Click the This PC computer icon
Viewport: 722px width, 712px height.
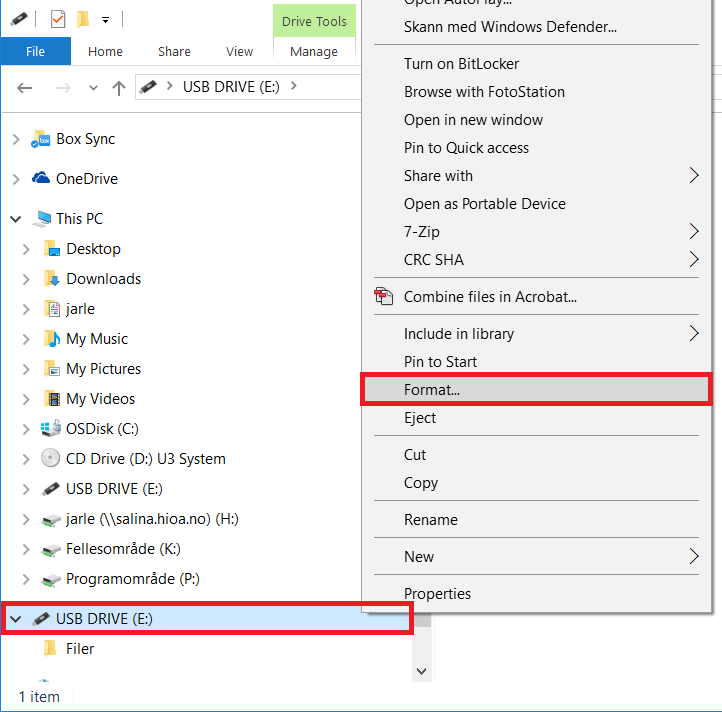coord(41,219)
